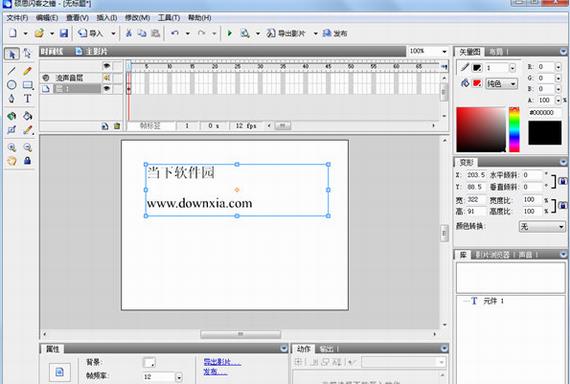Viewport: 570px width, 384px height.
Task: Open the line width dropdown arrow
Action: coord(512,68)
